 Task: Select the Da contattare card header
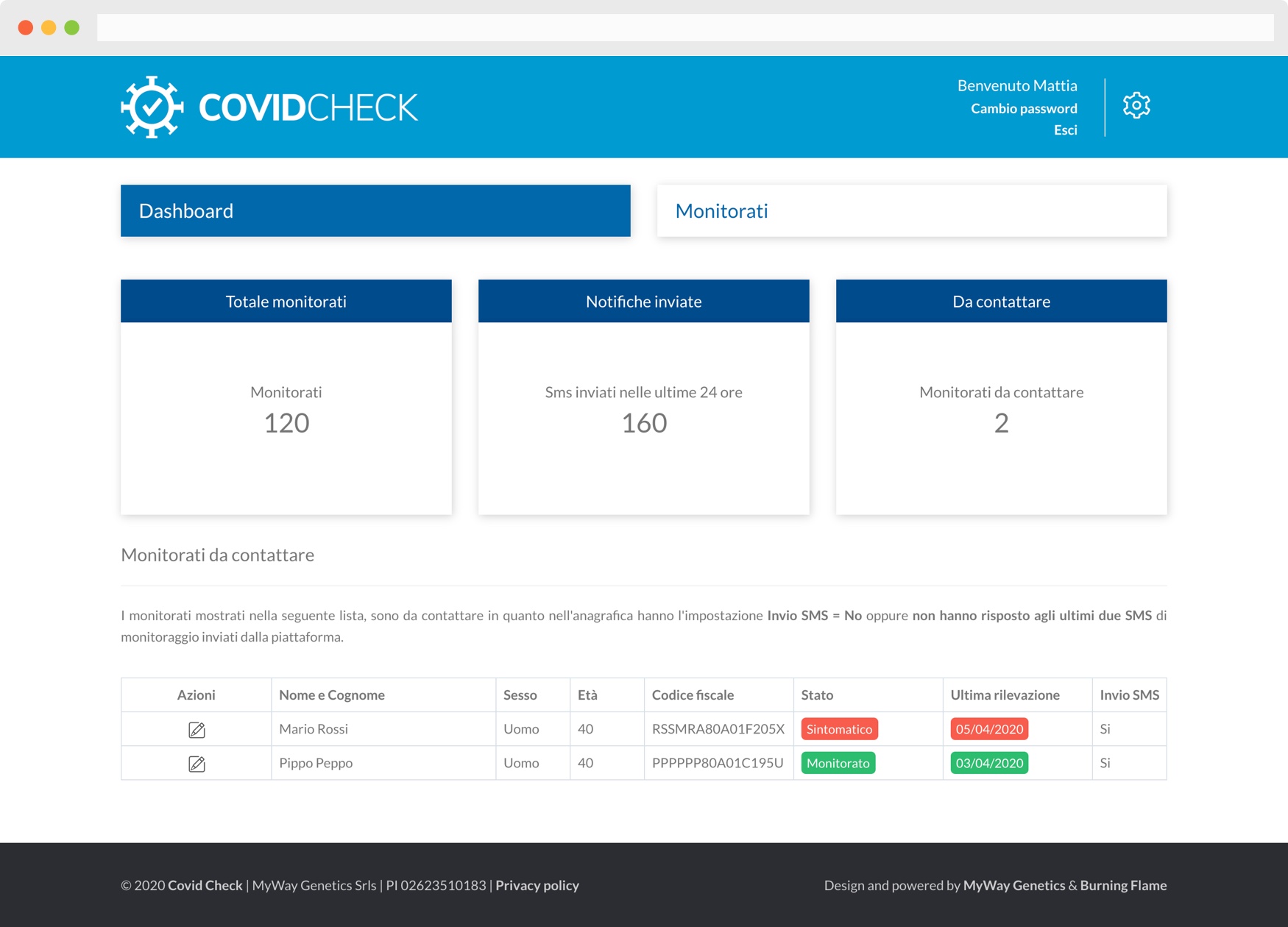[1002, 301]
